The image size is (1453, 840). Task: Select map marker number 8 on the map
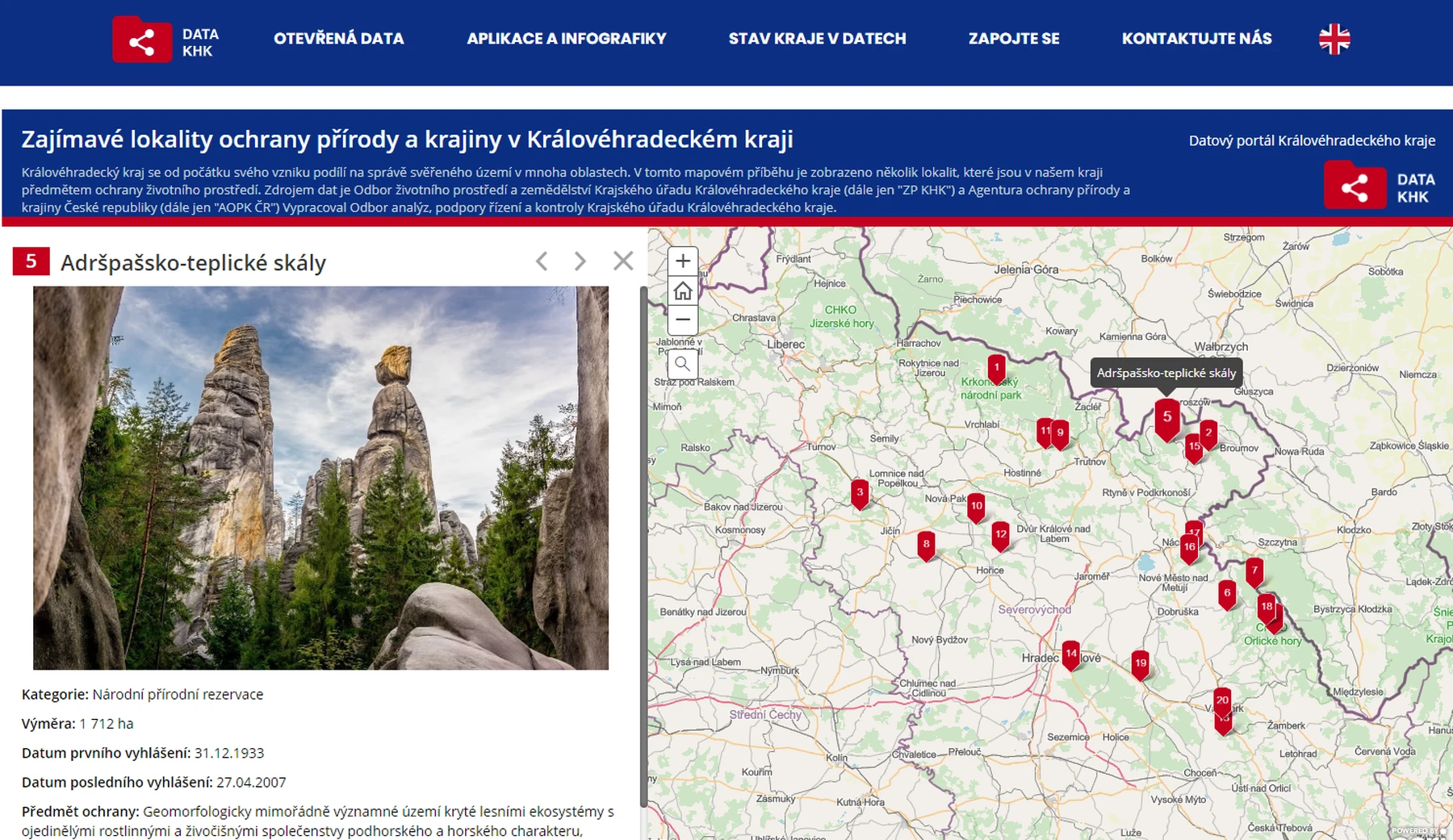click(x=926, y=545)
